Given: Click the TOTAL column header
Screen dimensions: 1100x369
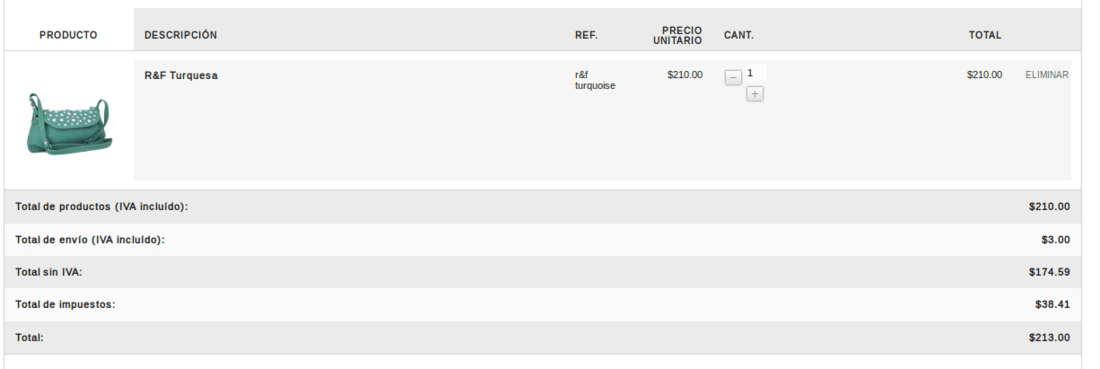Looking at the screenshot, I should [x=985, y=35].
